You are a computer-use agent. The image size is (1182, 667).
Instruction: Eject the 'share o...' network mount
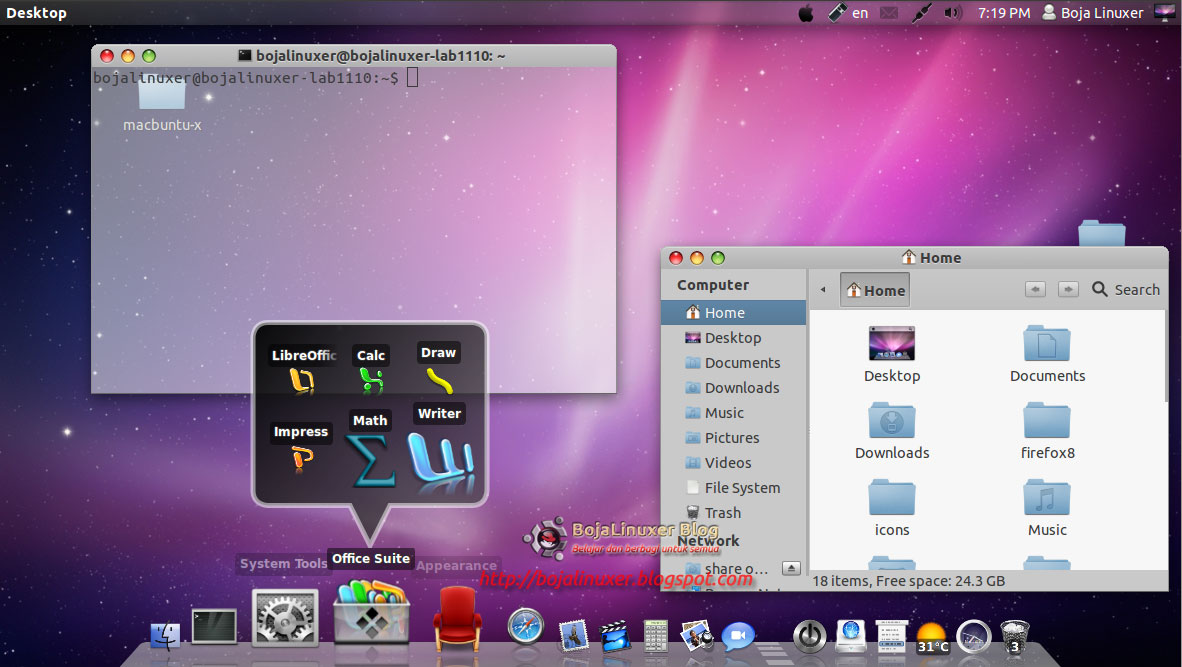pyautogui.click(x=791, y=568)
